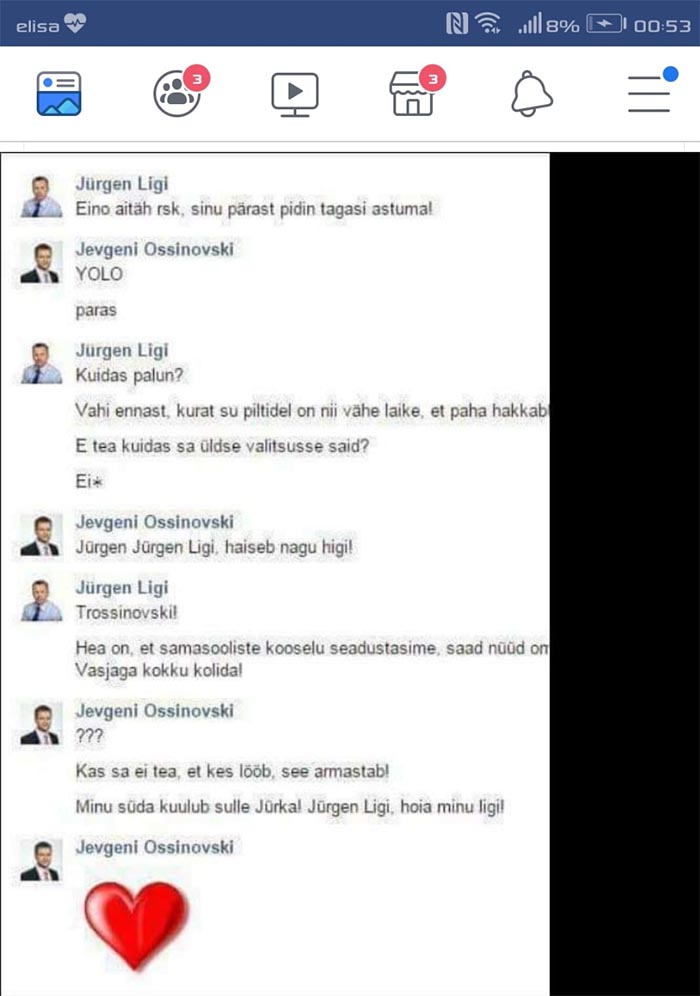This screenshot has height=996, width=700.
Task: Tap Jevgeni Ossinovski's avatar beside YOLO
Action: pos(41,262)
